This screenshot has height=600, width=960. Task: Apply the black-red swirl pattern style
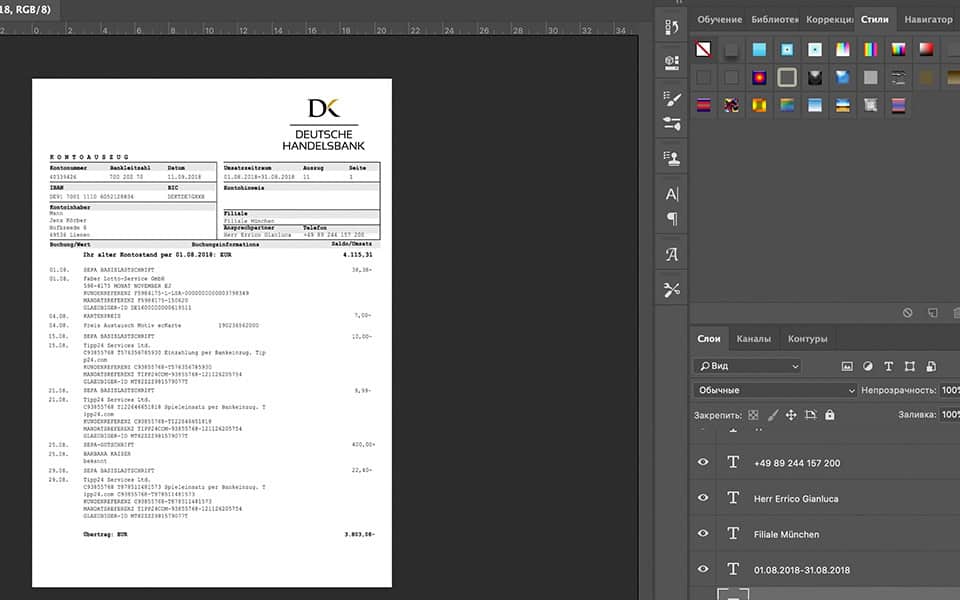731,105
